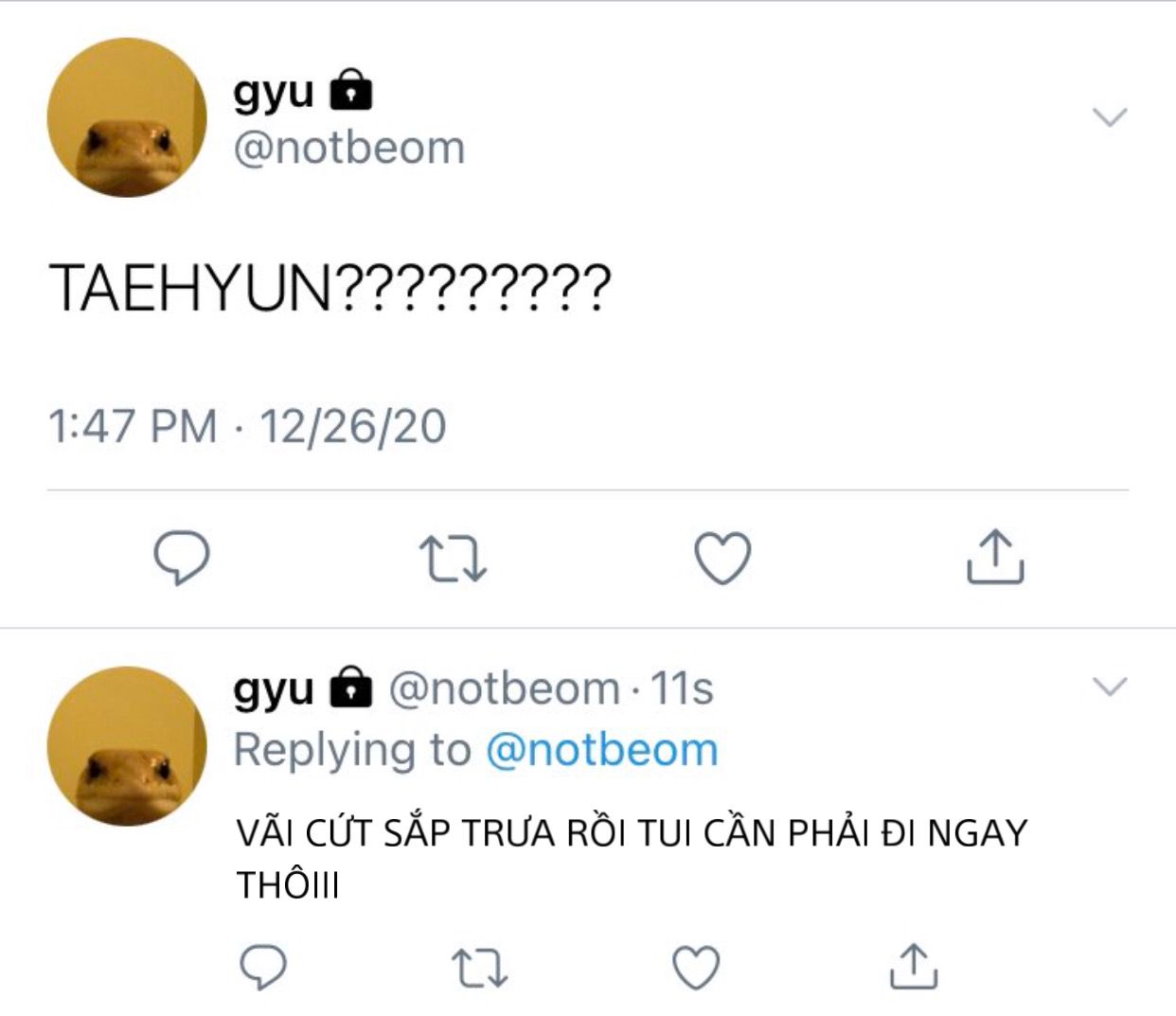Expand the chevron menu on the 11s reply
1176x1016 pixels.
1110,686
